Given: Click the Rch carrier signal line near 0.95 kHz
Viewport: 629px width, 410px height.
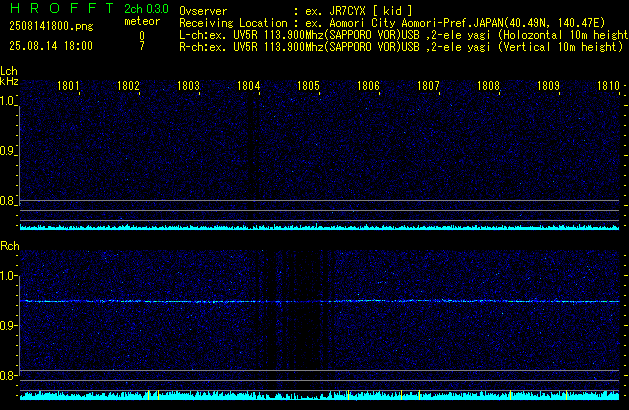Looking at the screenshot, I should click(319, 301).
